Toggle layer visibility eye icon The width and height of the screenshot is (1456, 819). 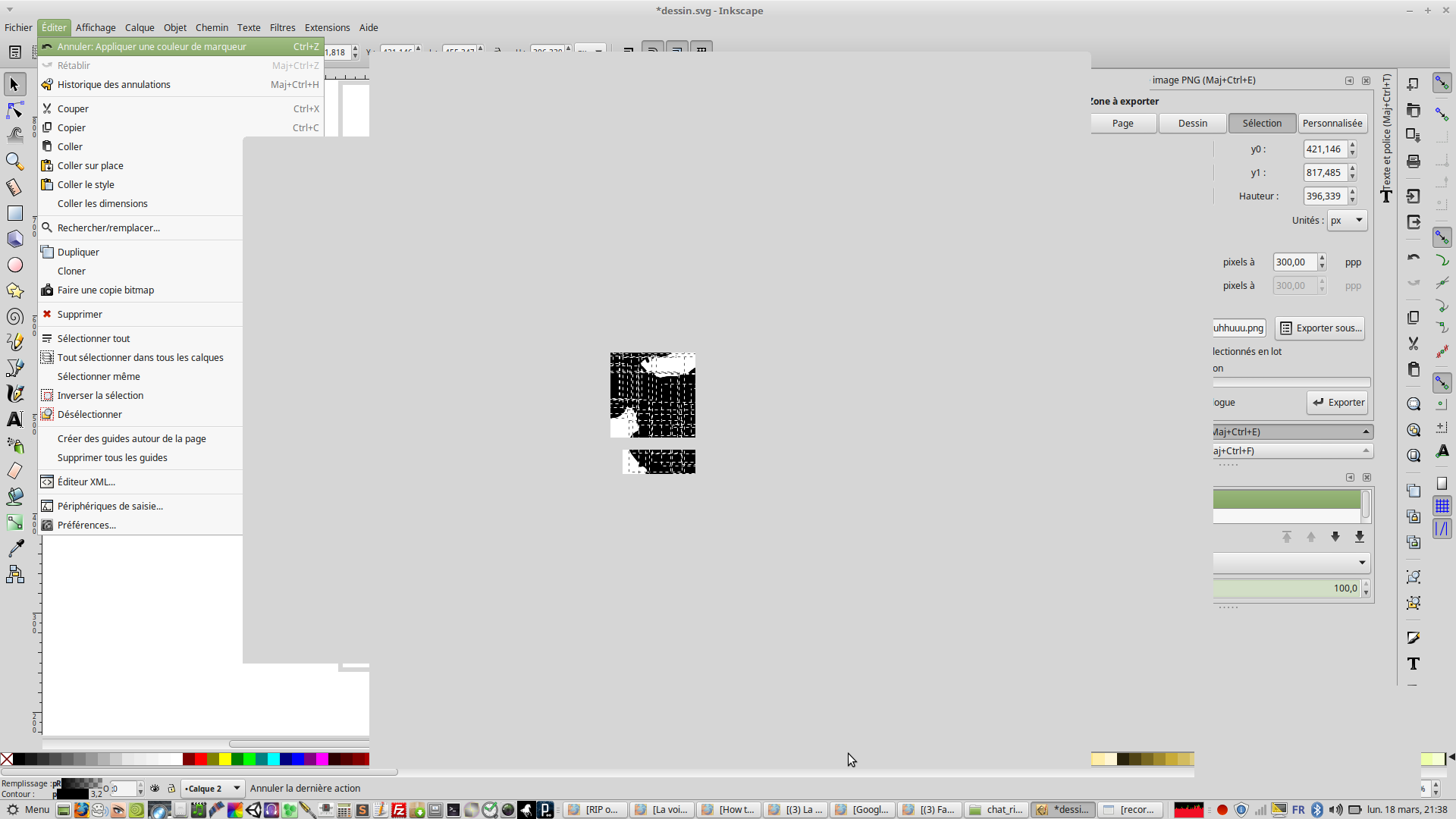(x=155, y=789)
